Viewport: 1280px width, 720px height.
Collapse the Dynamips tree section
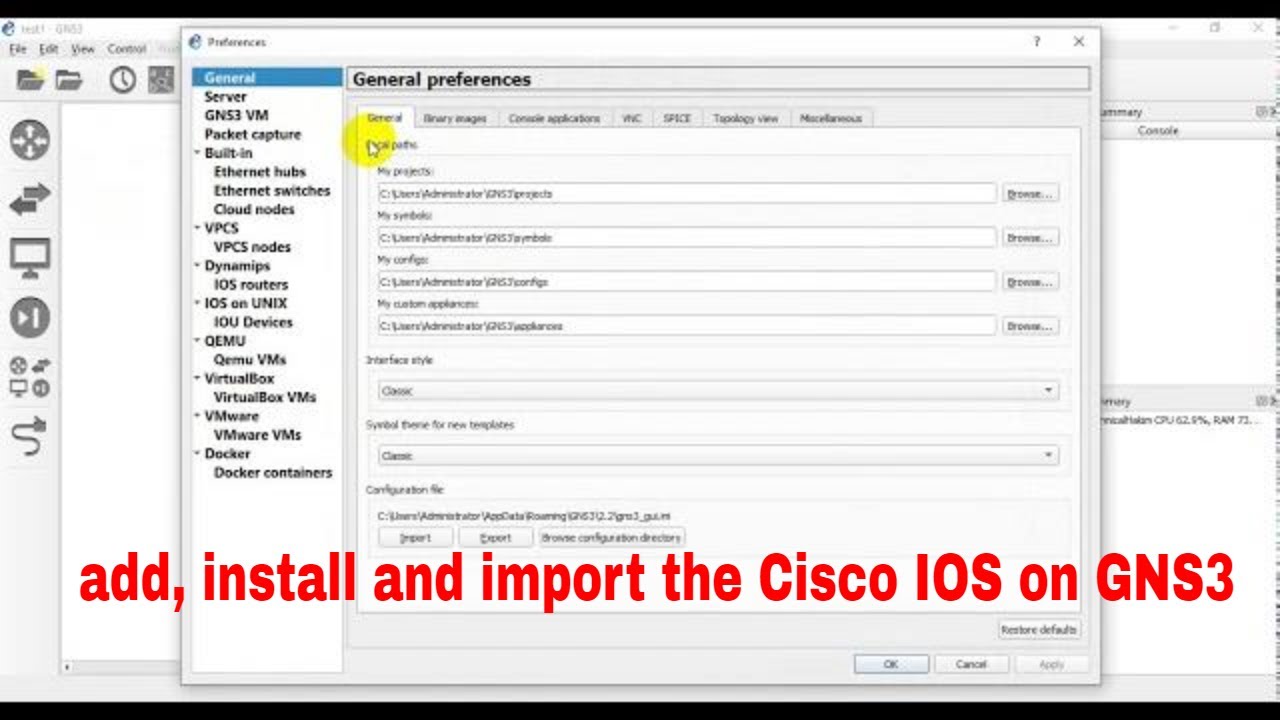[x=197, y=266]
